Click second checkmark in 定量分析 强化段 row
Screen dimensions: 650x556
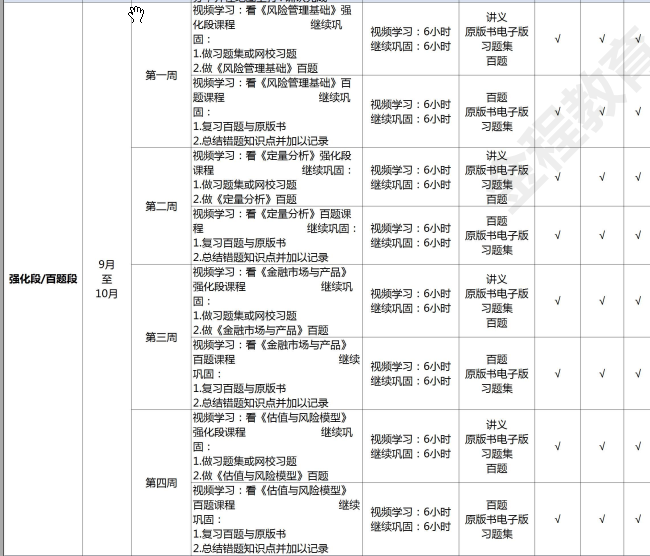602,177
